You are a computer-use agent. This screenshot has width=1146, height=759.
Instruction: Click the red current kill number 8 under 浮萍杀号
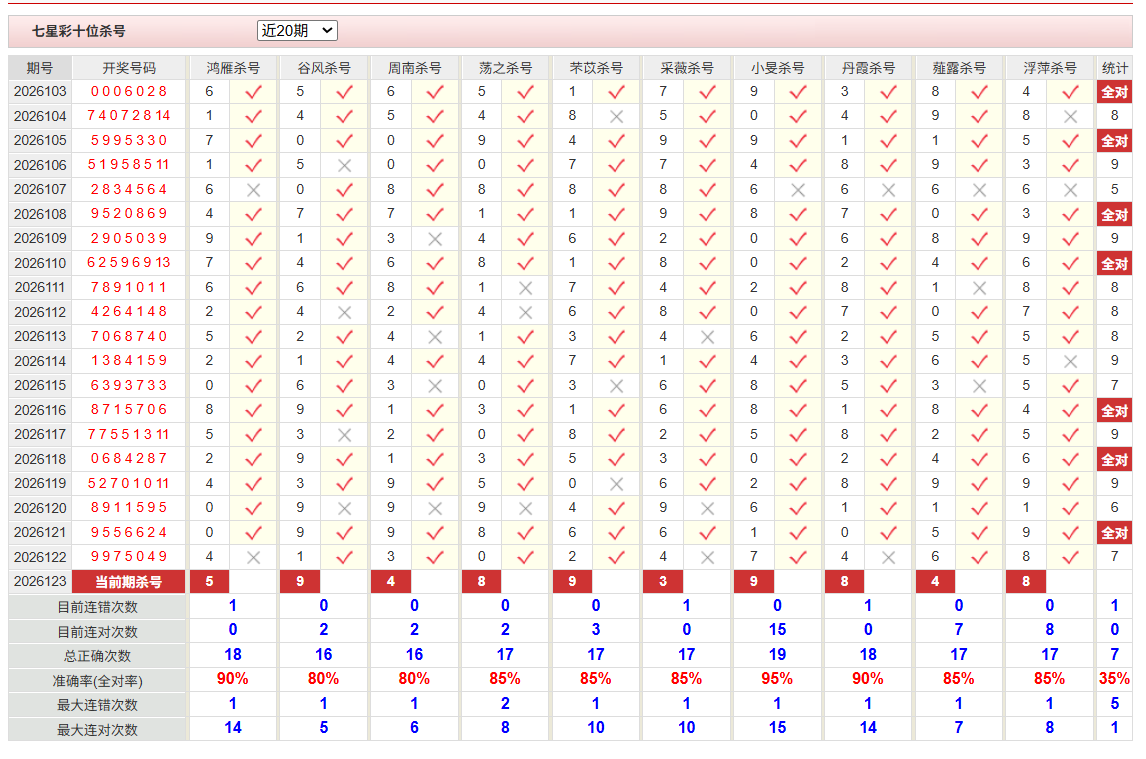[x=1026, y=582]
